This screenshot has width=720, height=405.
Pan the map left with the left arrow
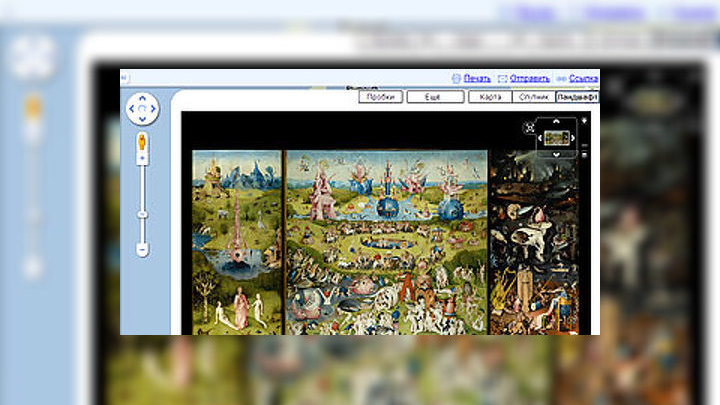[132, 109]
